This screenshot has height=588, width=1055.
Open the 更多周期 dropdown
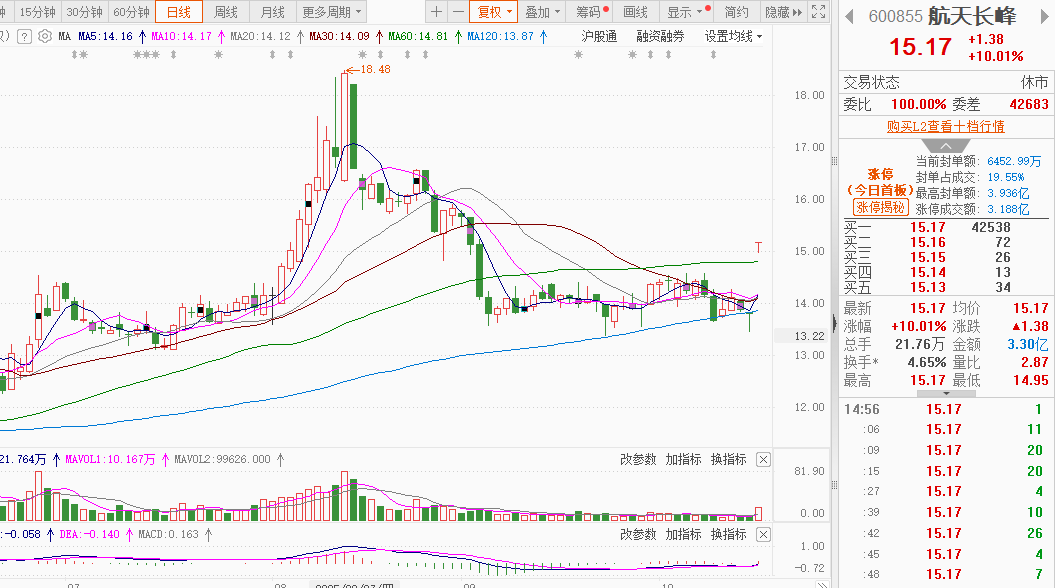point(331,12)
